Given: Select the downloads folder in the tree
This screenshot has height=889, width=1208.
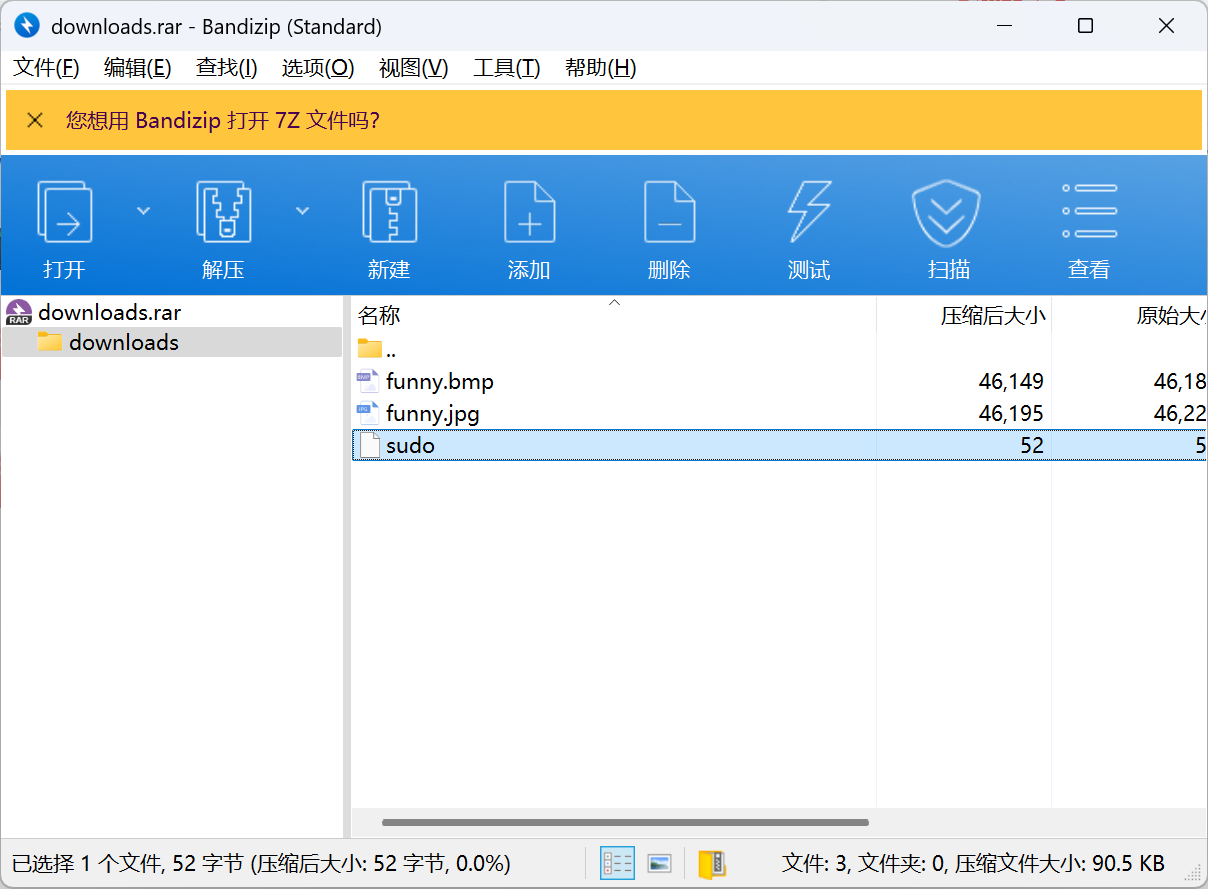Looking at the screenshot, I should [x=124, y=342].
